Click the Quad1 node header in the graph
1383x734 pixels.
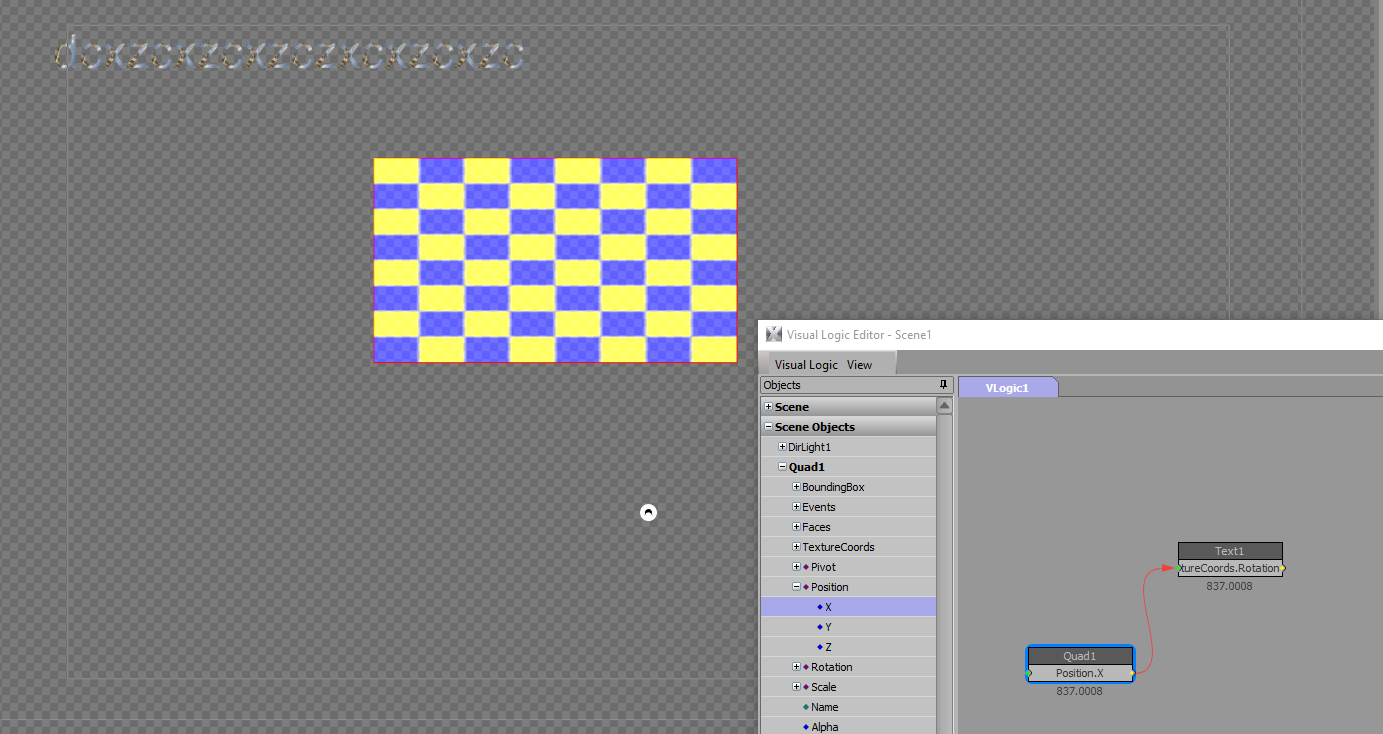click(x=1080, y=656)
